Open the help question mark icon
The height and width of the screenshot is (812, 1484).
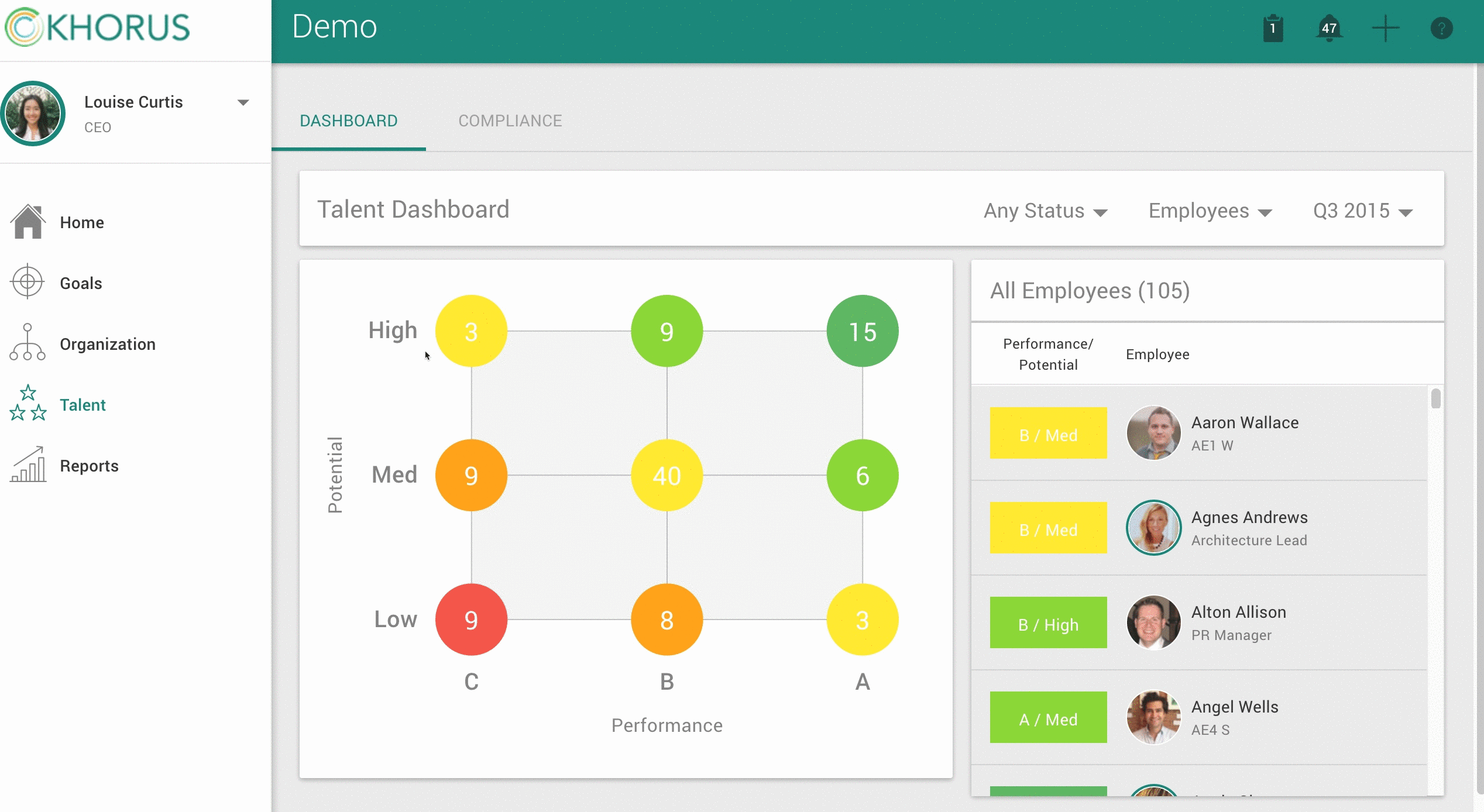coord(1441,28)
